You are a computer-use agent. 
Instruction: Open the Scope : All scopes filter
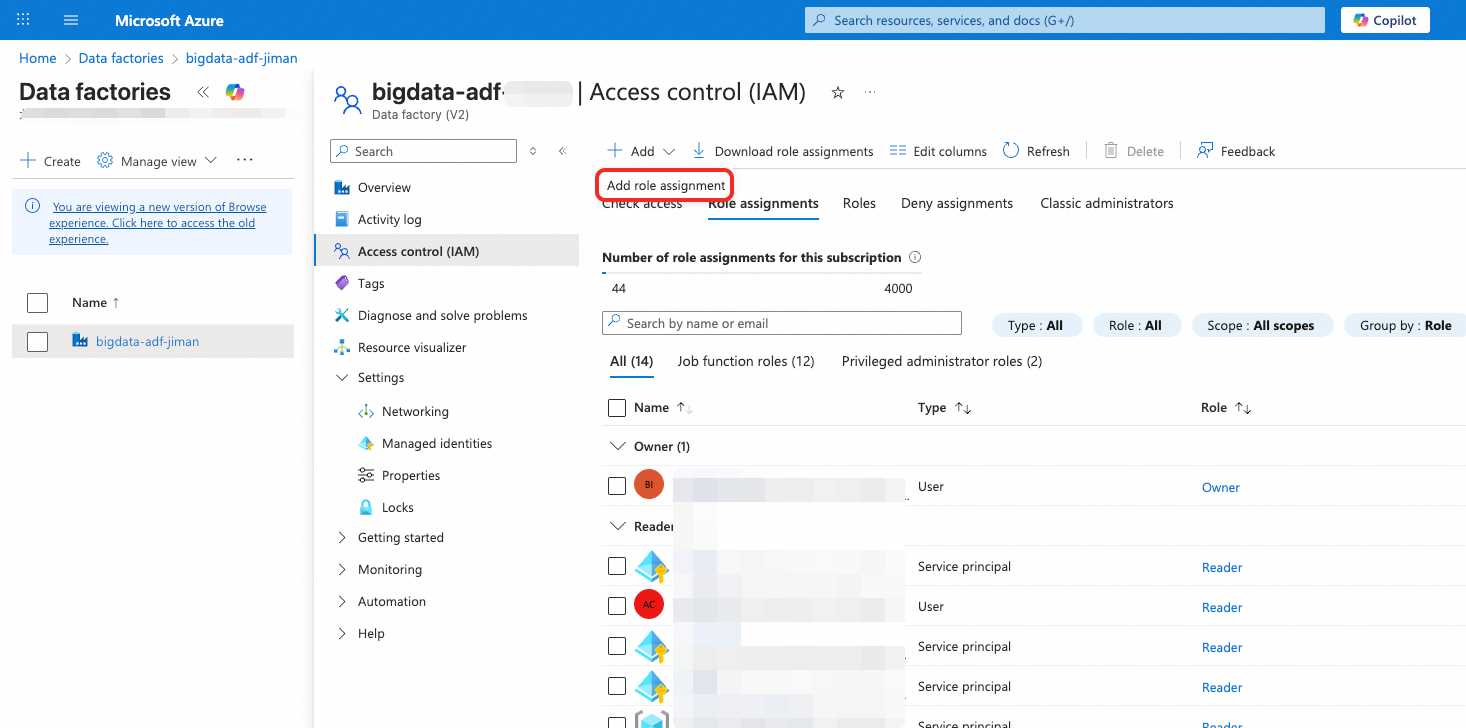click(1261, 325)
